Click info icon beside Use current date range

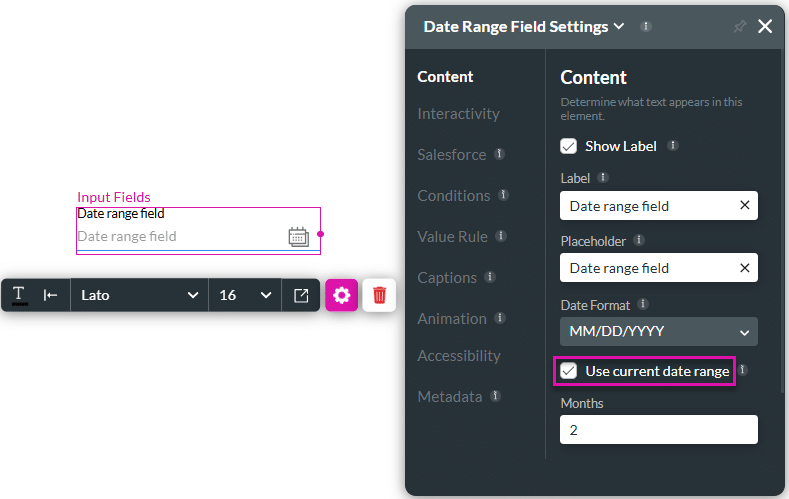coord(742,370)
